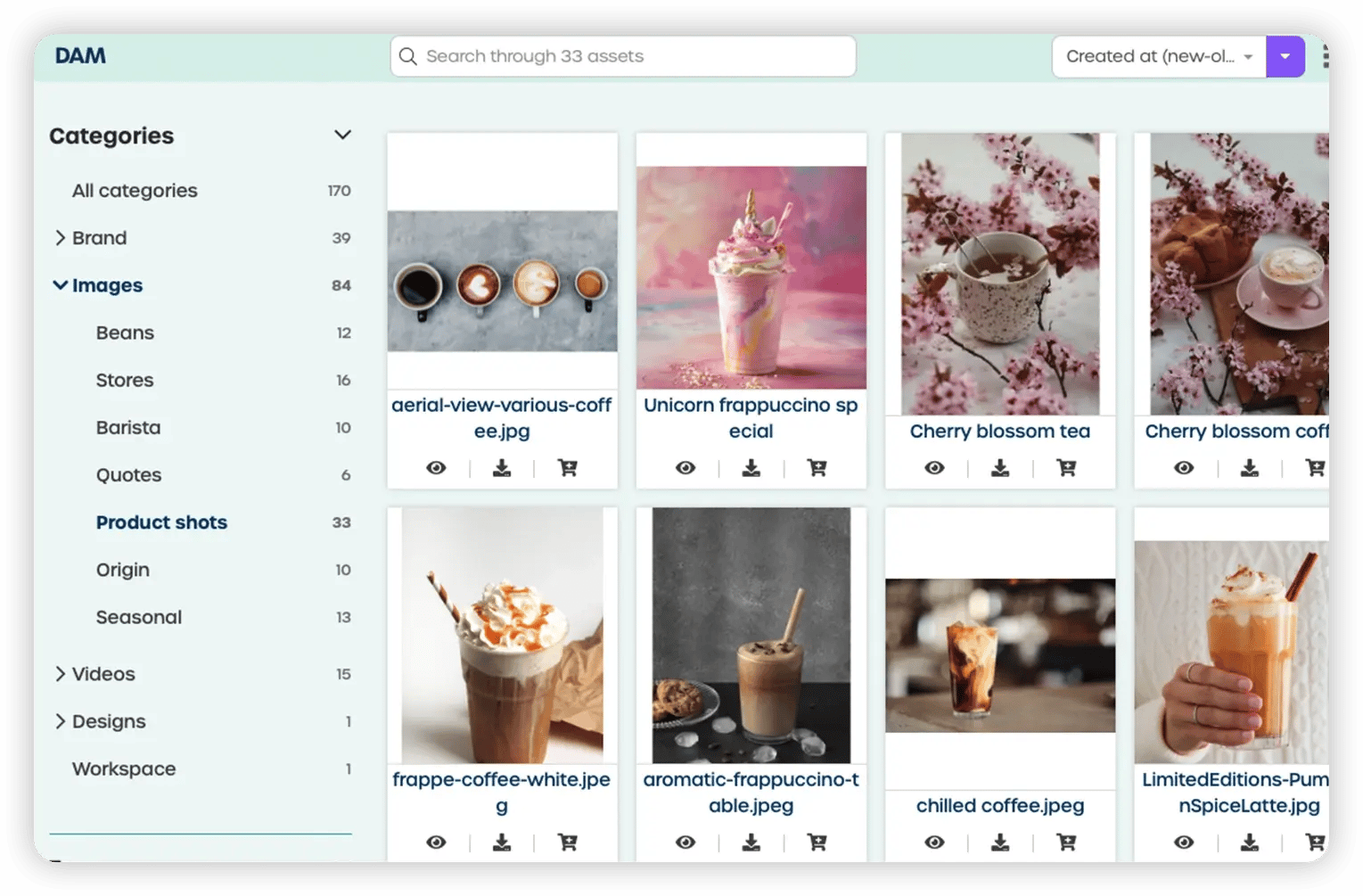The height and width of the screenshot is (896, 1363).
Task: Open the frappe-coffee-white thumbnail image
Action: point(502,636)
